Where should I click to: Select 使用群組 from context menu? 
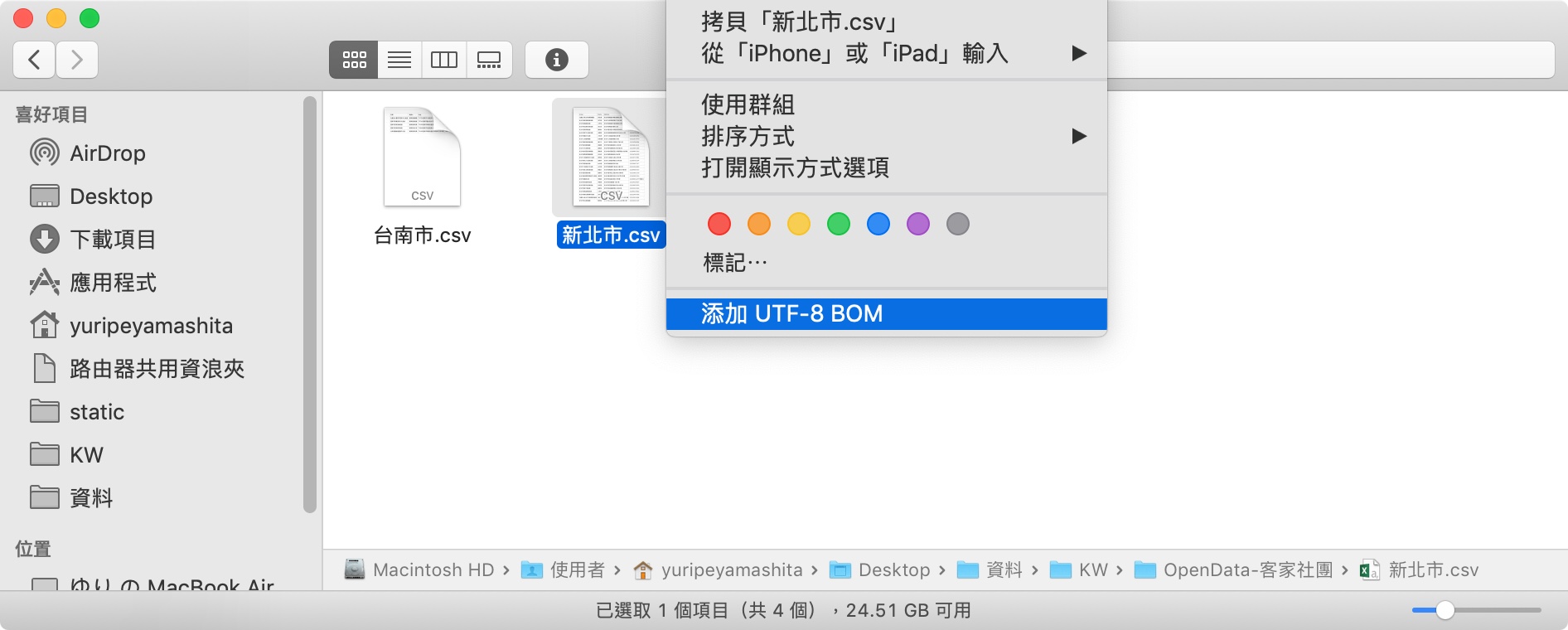[748, 104]
